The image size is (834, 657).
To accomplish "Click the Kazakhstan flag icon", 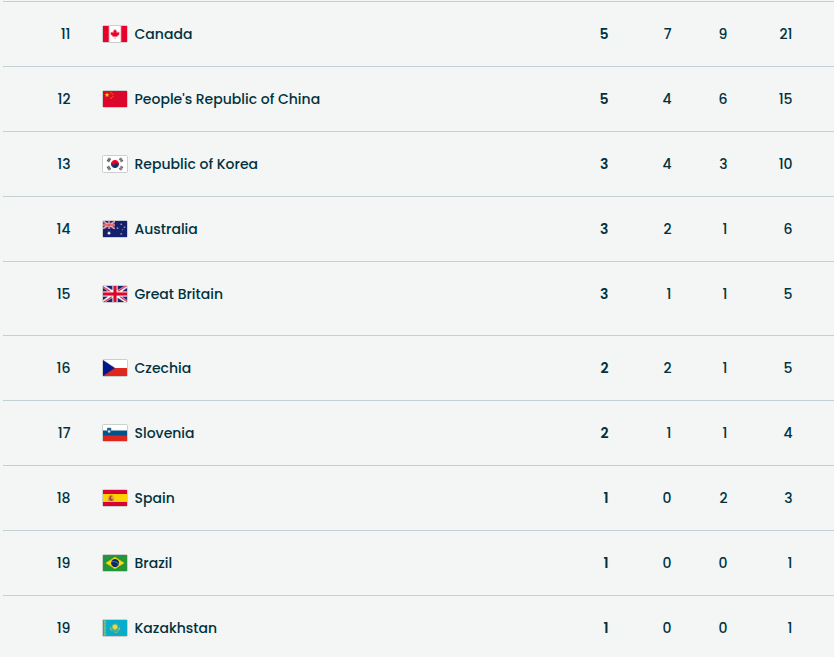I will 115,628.
